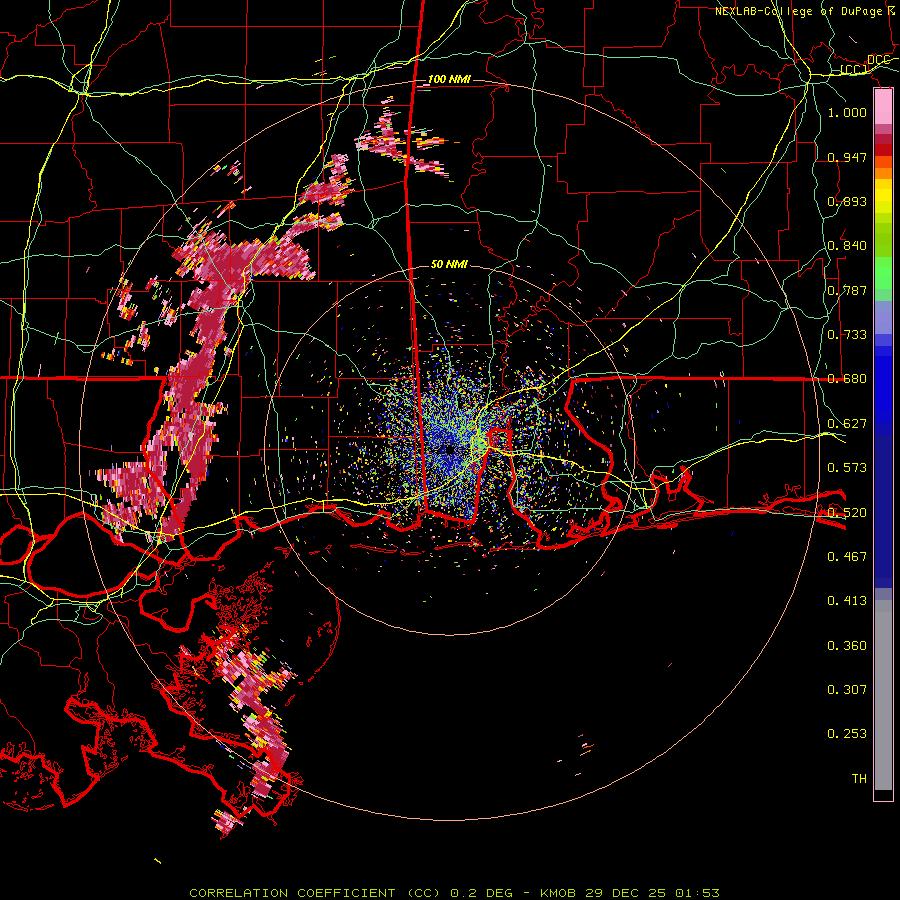Click the 0.627 color scale value
900x900 pixels.
(x=847, y=424)
